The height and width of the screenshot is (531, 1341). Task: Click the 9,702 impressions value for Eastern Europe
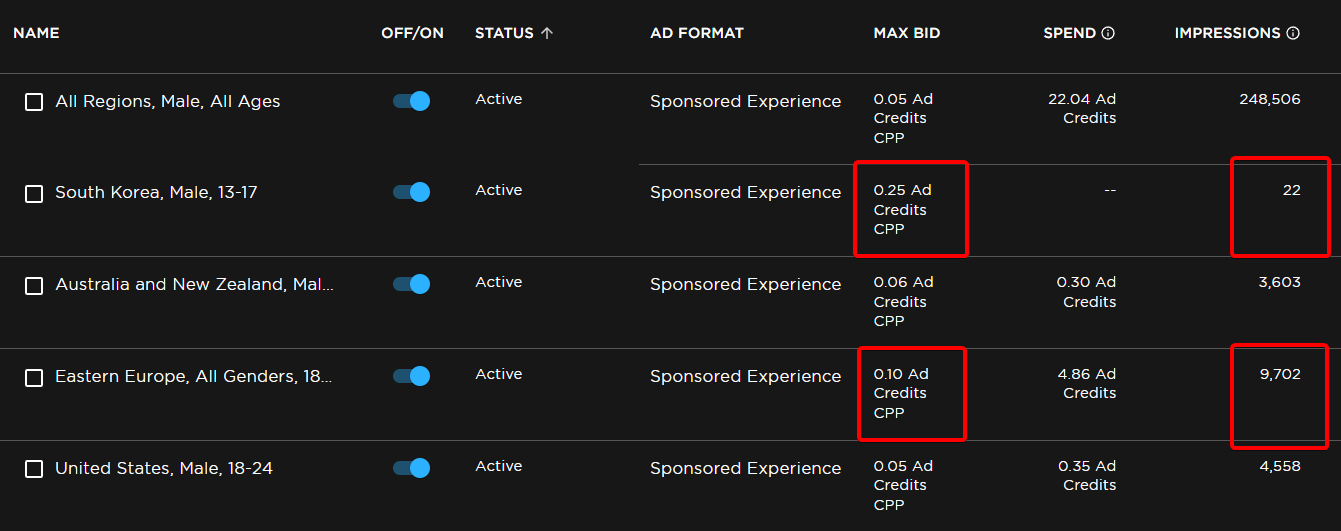click(x=1279, y=374)
